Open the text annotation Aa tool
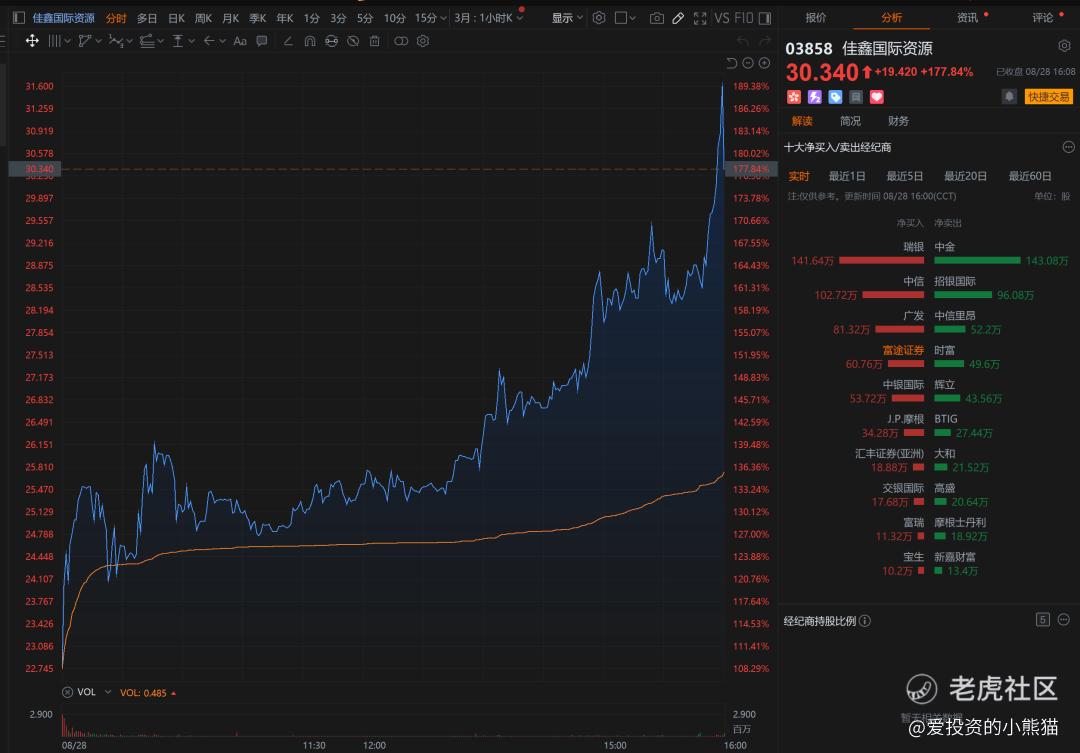Image resolution: width=1080 pixels, height=753 pixels. coord(240,41)
